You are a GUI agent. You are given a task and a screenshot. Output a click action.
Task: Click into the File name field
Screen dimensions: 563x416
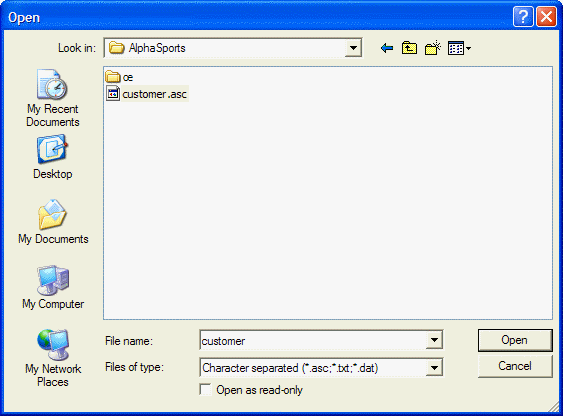313,340
